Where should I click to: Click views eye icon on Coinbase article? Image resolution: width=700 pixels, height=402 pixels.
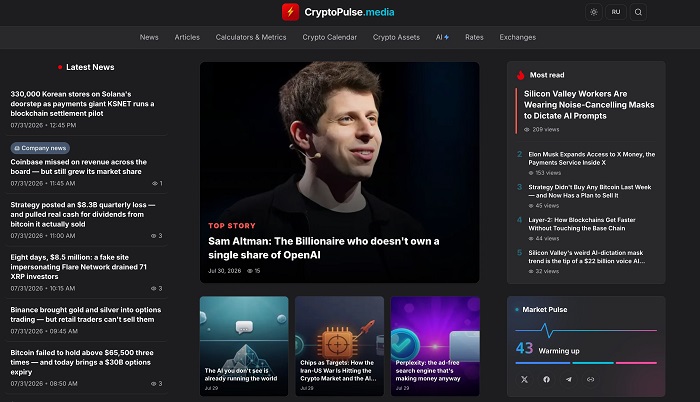point(154,184)
